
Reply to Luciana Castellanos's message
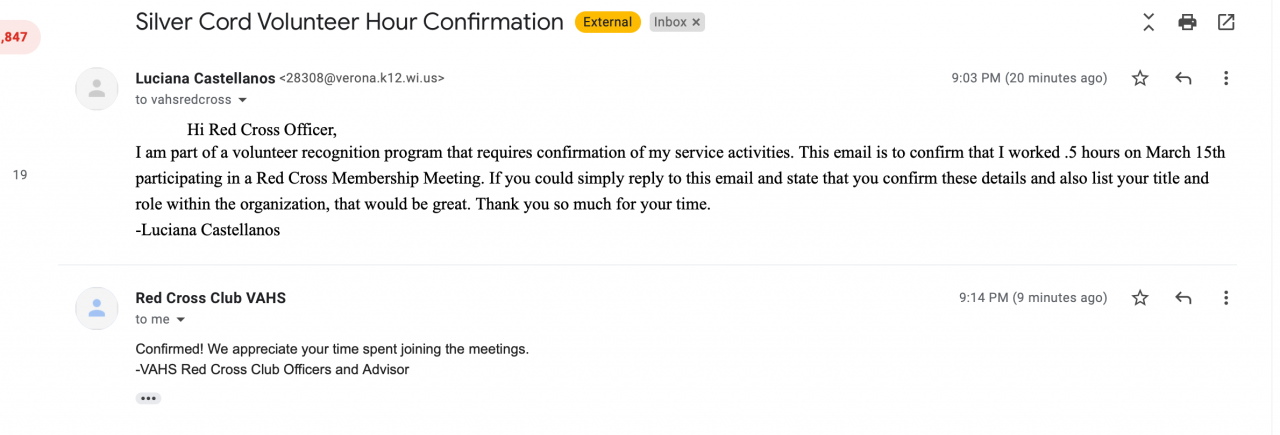(x=1183, y=78)
